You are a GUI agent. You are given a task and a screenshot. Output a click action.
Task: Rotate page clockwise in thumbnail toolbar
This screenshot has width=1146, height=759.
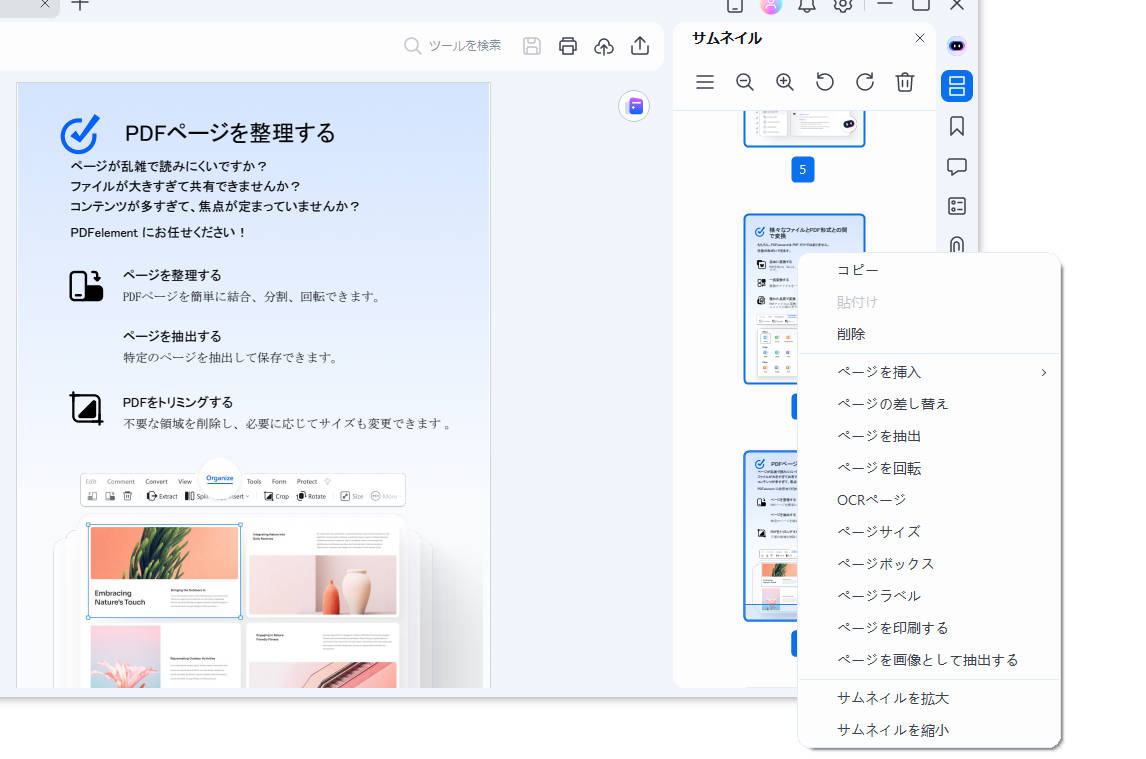click(864, 82)
